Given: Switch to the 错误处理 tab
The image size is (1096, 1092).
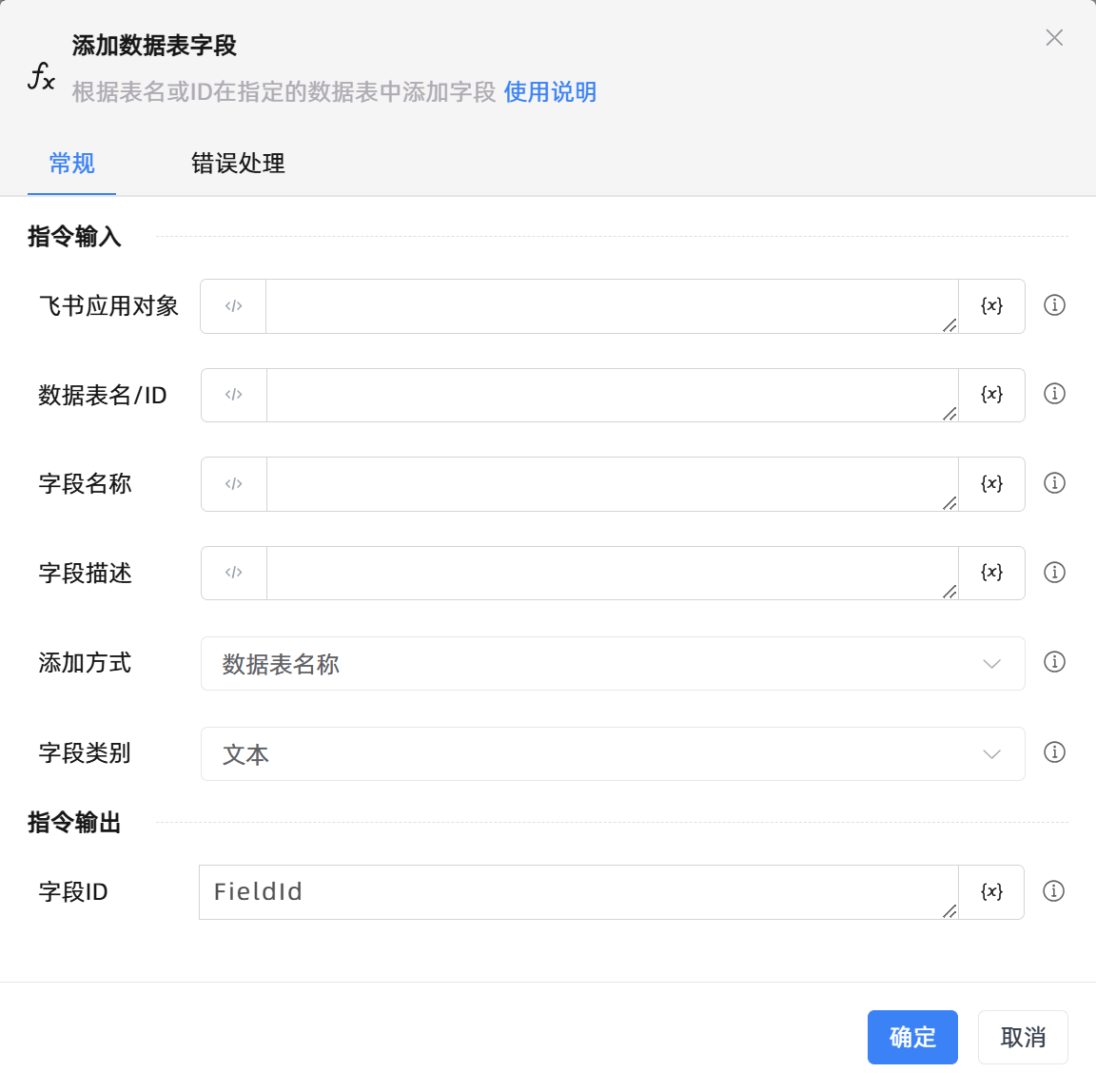Looking at the screenshot, I should click(238, 164).
